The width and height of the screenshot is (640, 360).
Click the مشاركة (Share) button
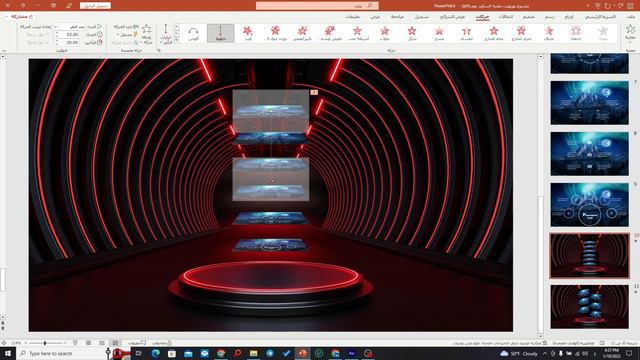click(x=19, y=17)
